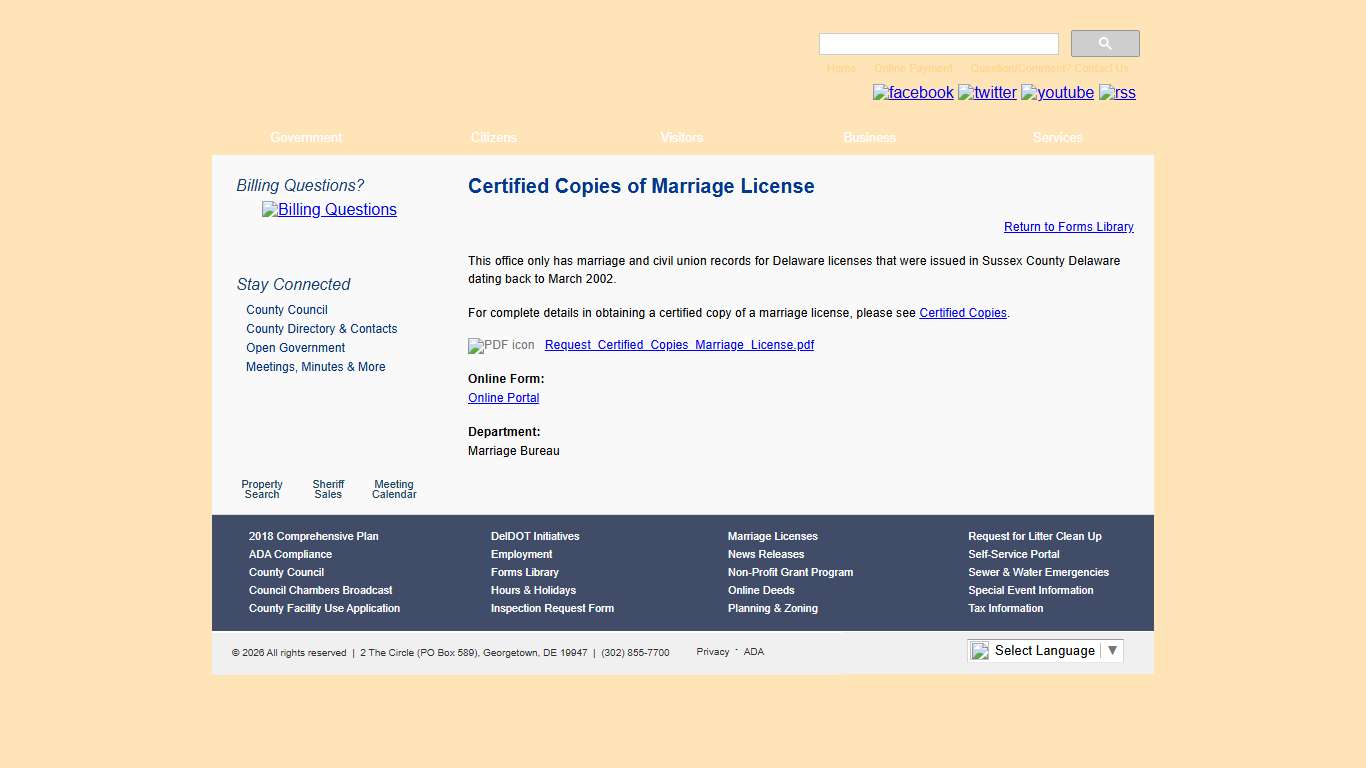
Task: Click the Certified Copies hyperlink
Action: [x=962, y=312]
